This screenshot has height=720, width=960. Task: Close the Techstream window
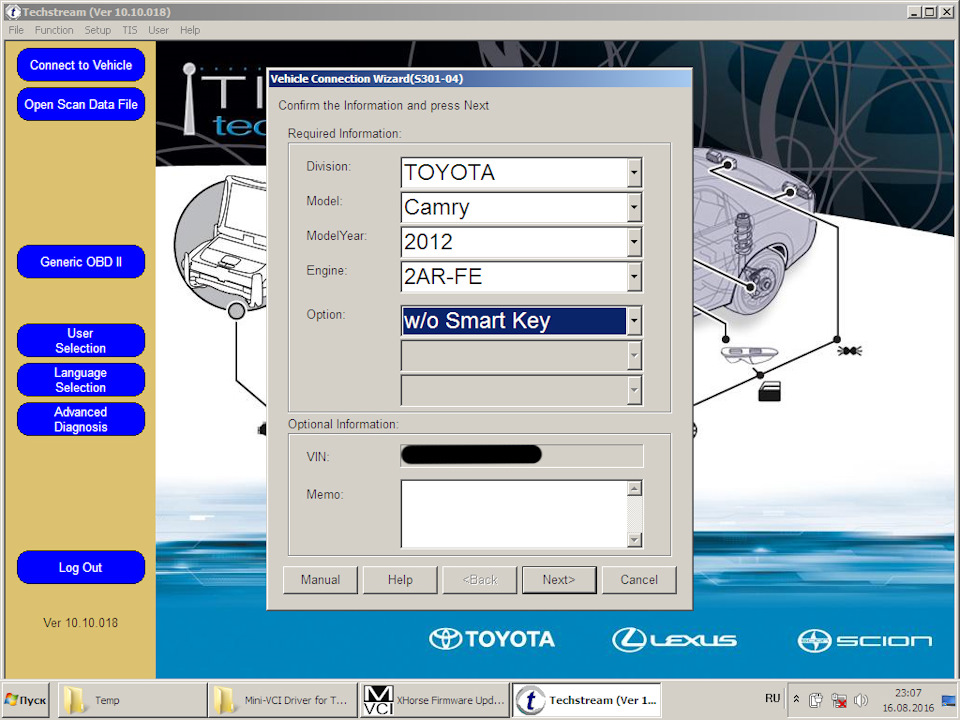click(x=945, y=12)
